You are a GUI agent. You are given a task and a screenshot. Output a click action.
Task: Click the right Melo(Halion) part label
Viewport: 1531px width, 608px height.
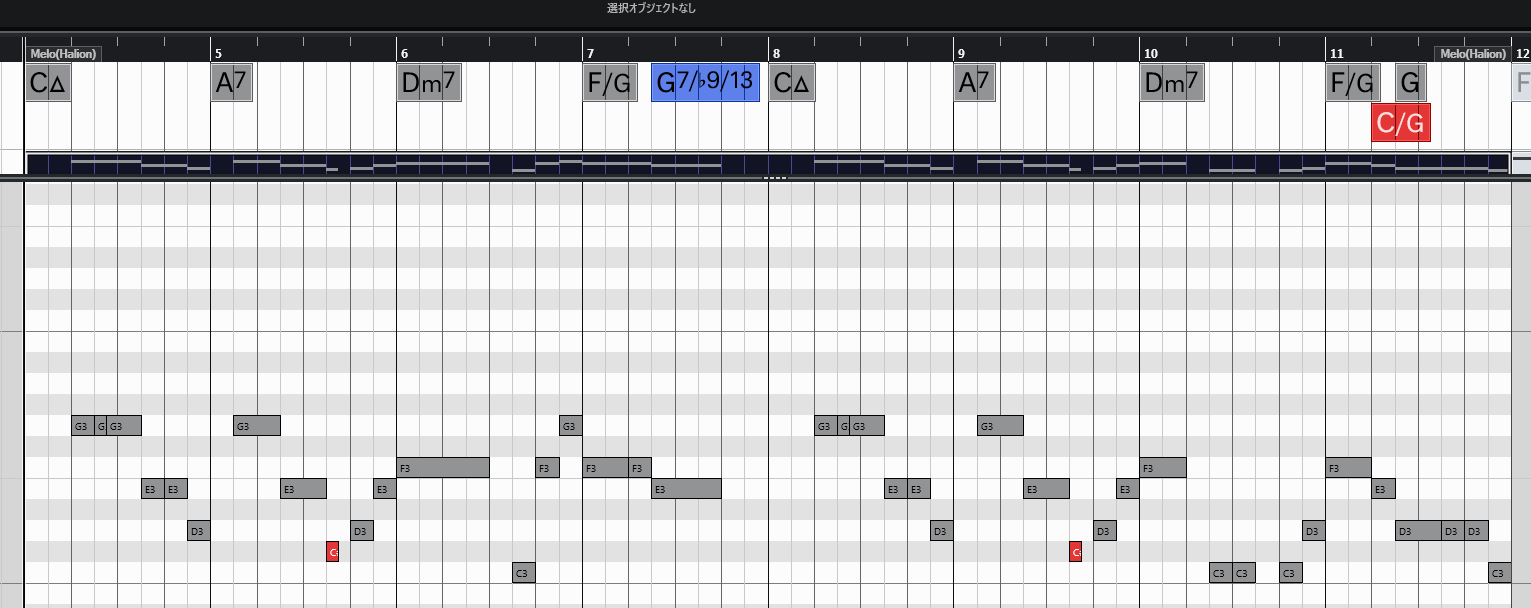(1471, 54)
